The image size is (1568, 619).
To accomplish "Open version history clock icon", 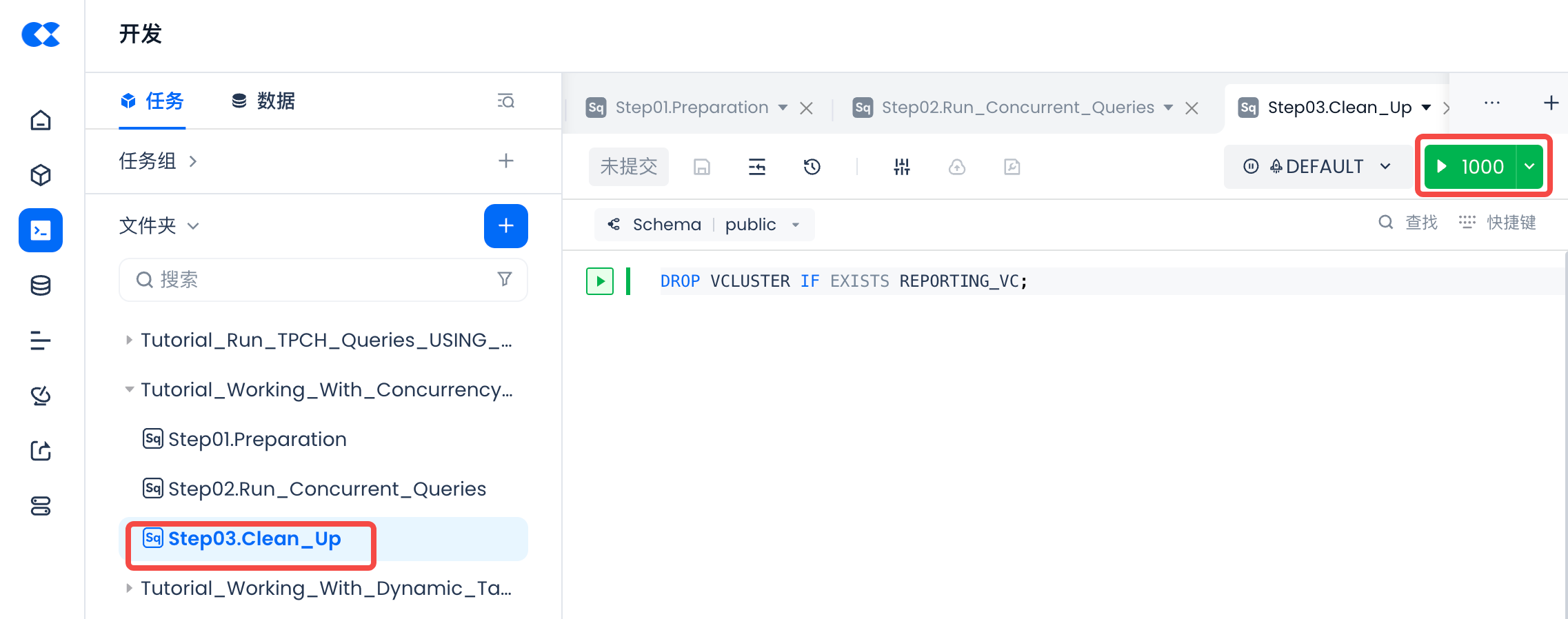I will click(812, 167).
